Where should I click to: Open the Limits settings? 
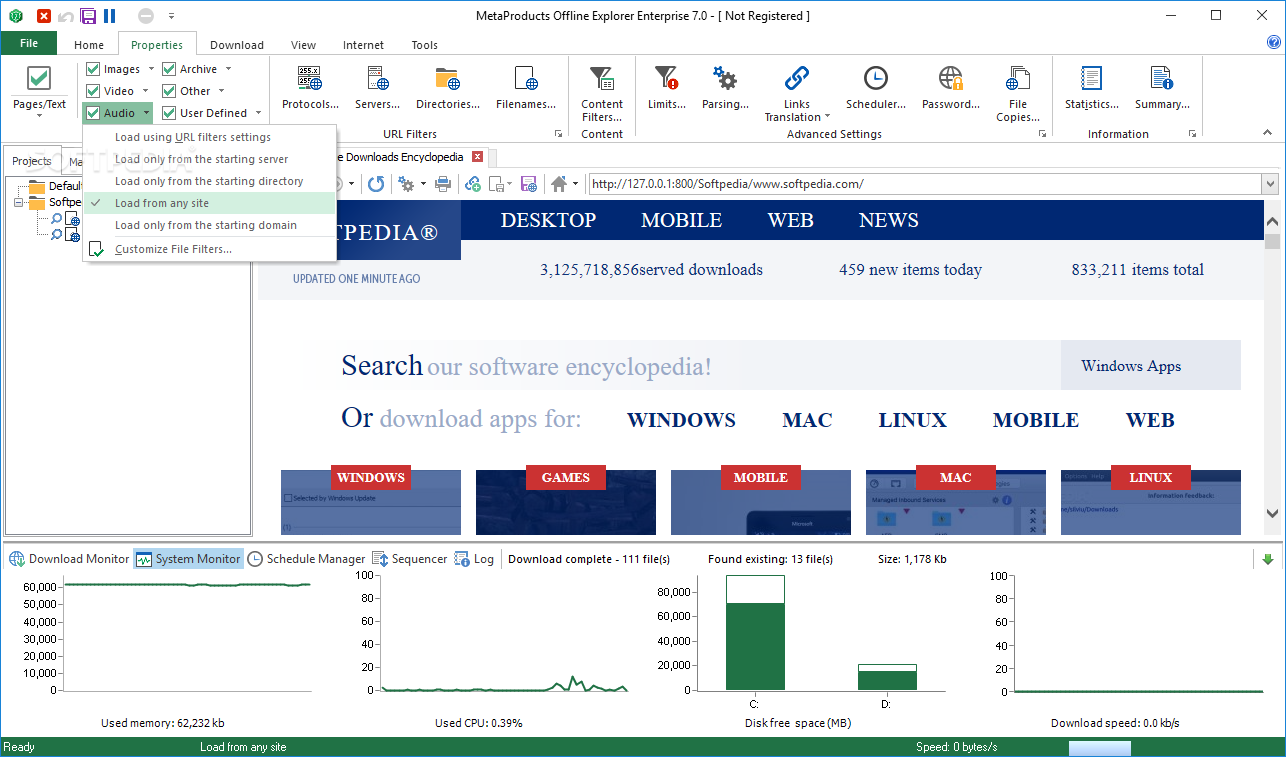(666, 88)
